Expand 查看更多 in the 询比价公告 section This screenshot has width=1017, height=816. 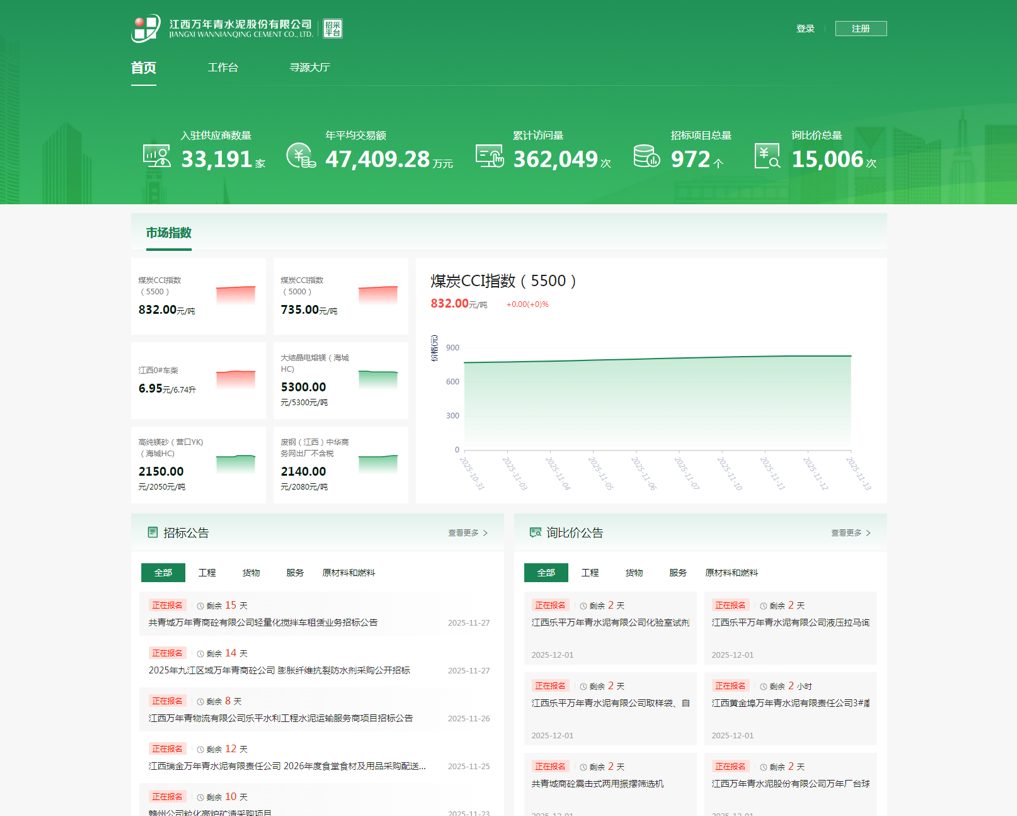[x=851, y=533]
